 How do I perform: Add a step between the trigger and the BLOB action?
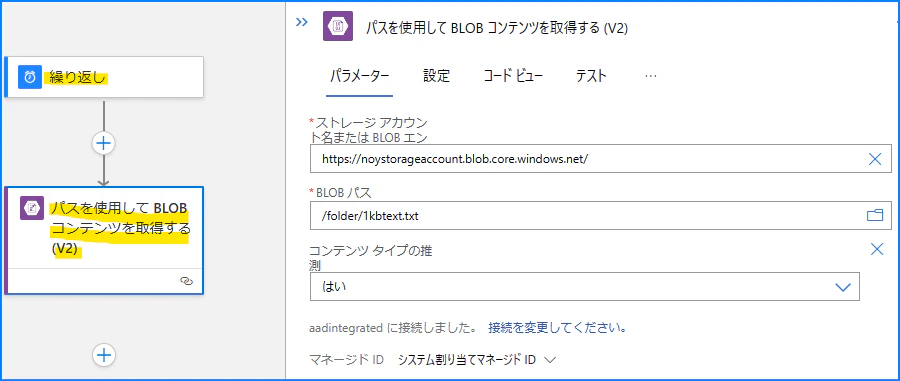click(x=103, y=143)
